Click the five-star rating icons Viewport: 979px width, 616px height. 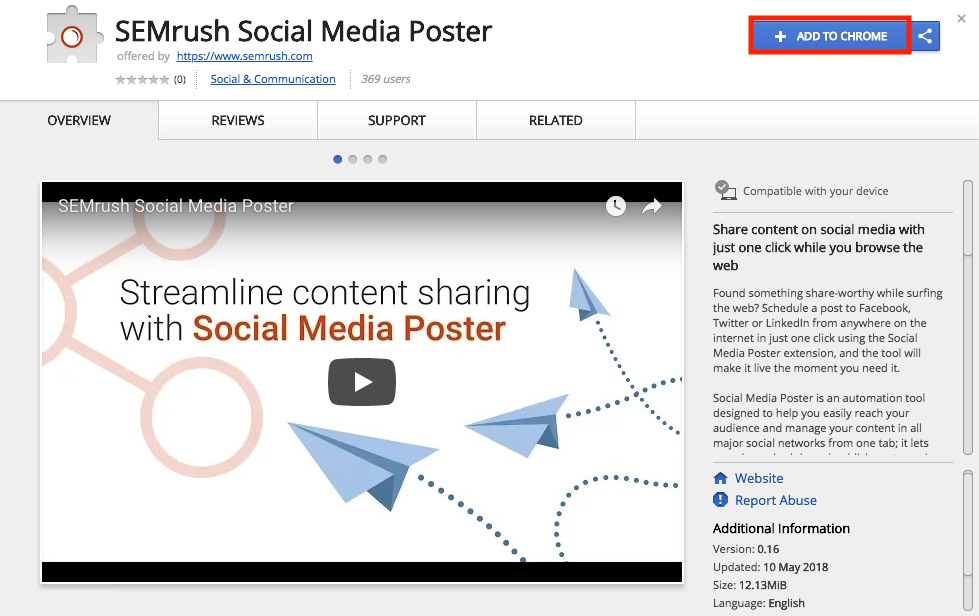(x=142, y=79)
